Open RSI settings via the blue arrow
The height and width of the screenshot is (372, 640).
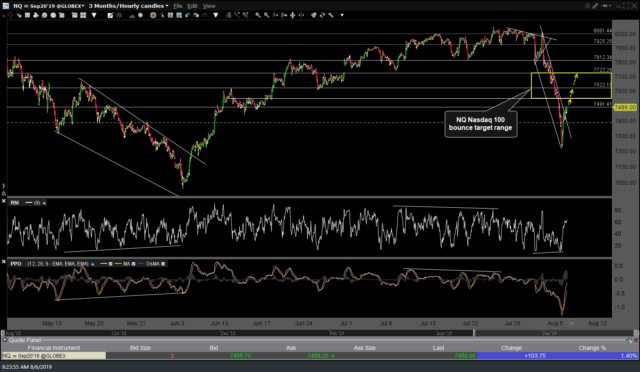44,203
